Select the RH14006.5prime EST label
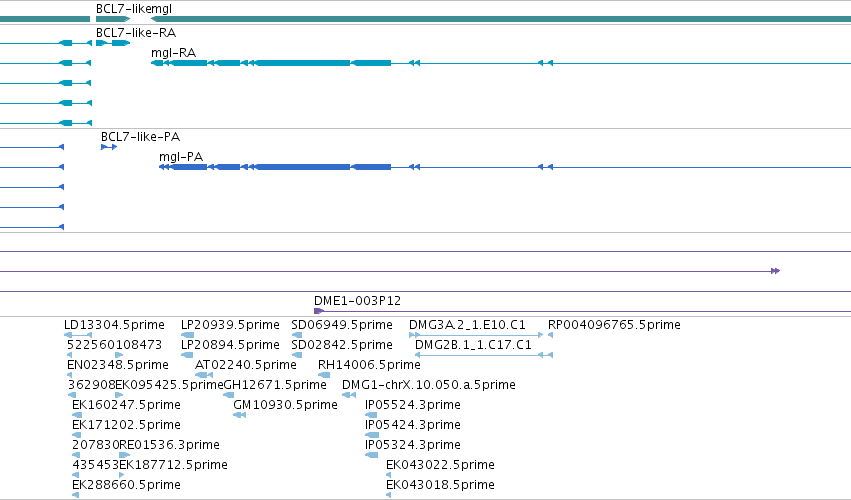This screenshot has height=500, width=851. pyautogui.click(x=369, y=365)
